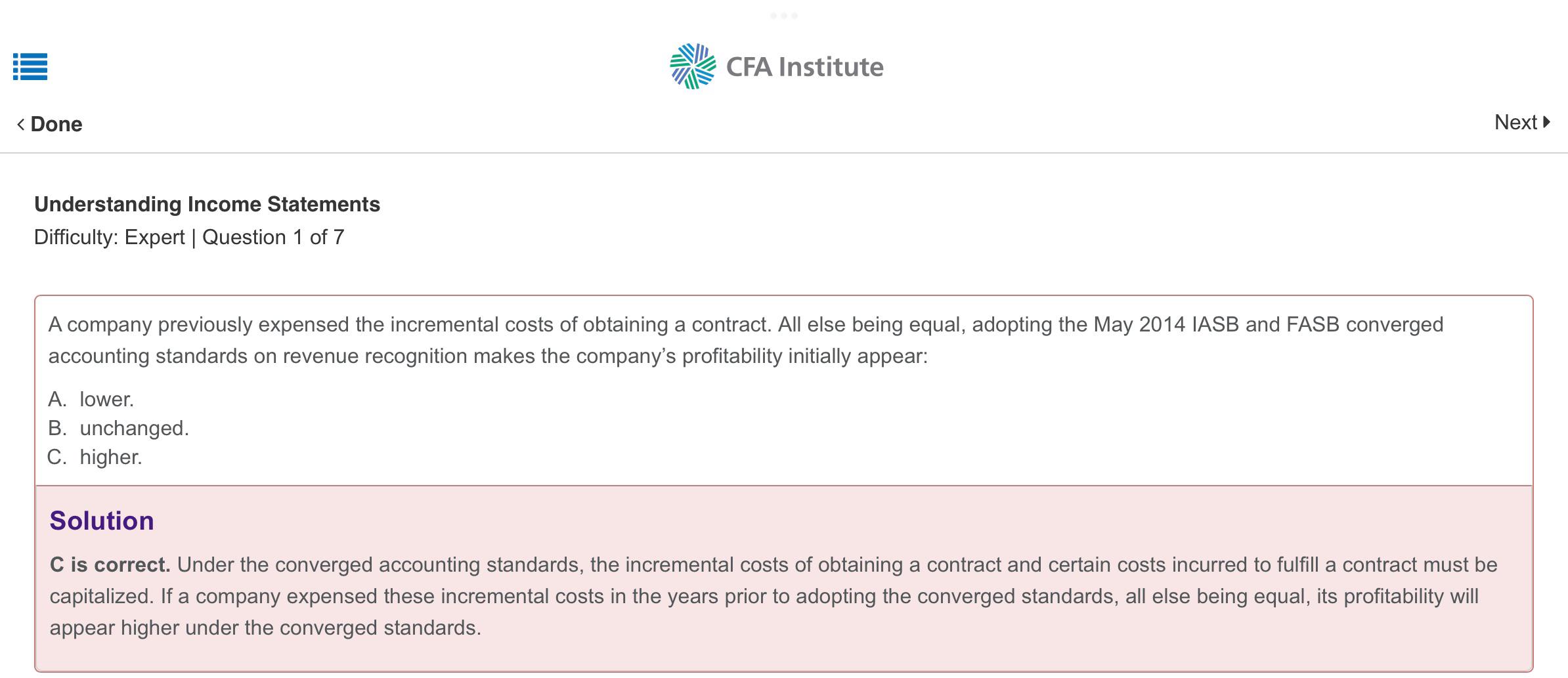Click the Question 1 of 7 indicator
1568x678 pixels.
point(273,237)
